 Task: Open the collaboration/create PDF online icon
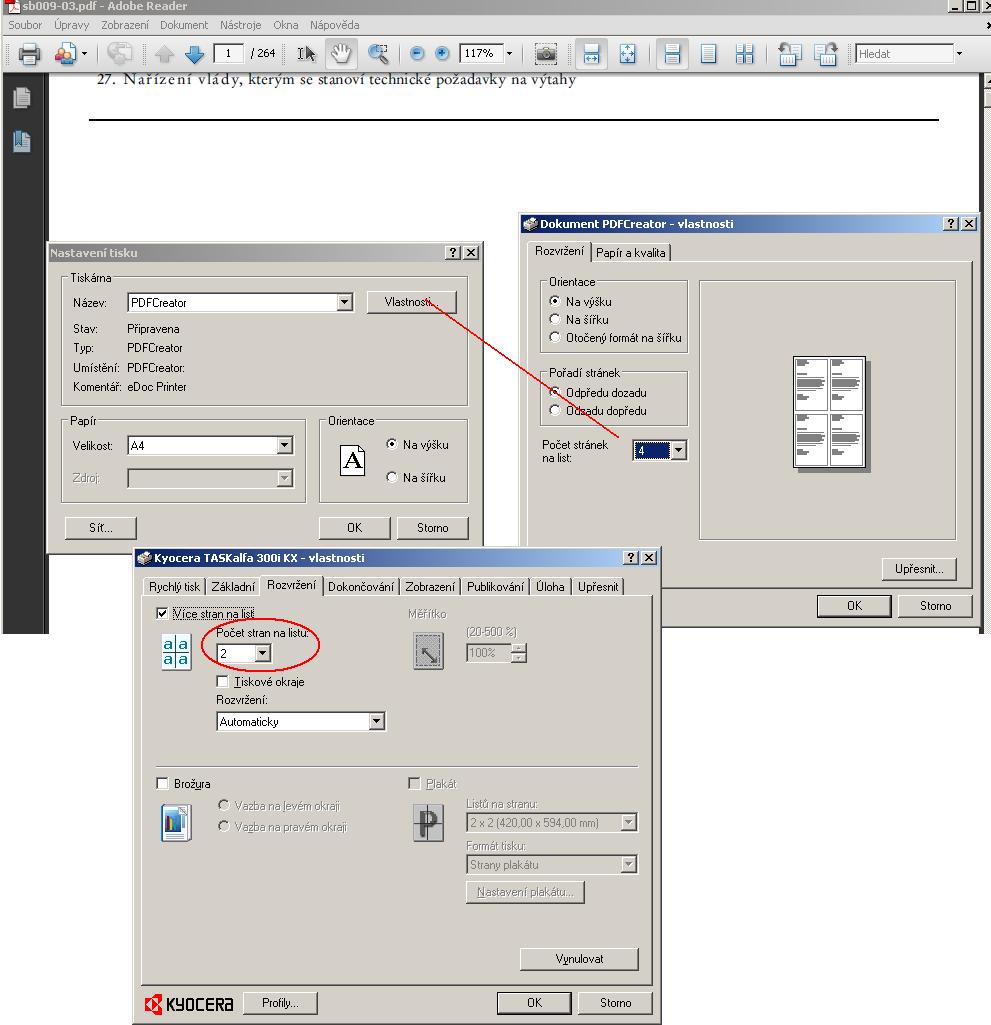tap(65, 54)
